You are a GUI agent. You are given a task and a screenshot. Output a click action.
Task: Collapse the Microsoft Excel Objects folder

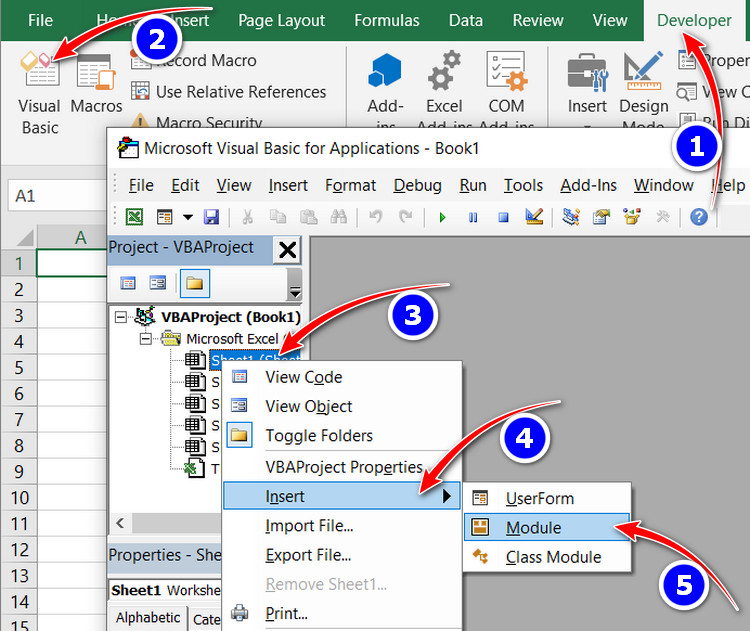[x=145, y=339]
